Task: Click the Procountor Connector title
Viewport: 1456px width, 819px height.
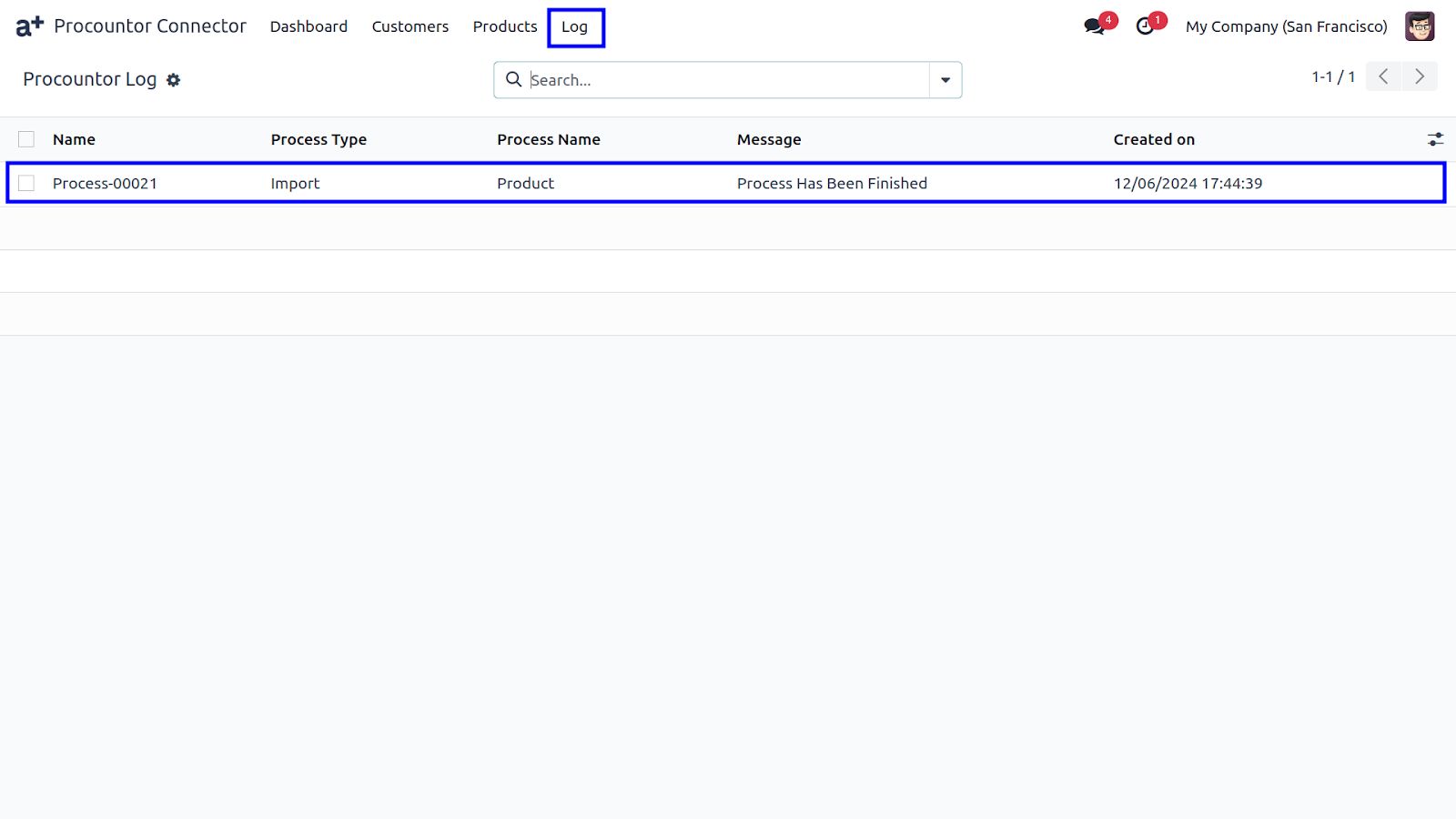Action: pyautogui.click(x=150, y=26)
